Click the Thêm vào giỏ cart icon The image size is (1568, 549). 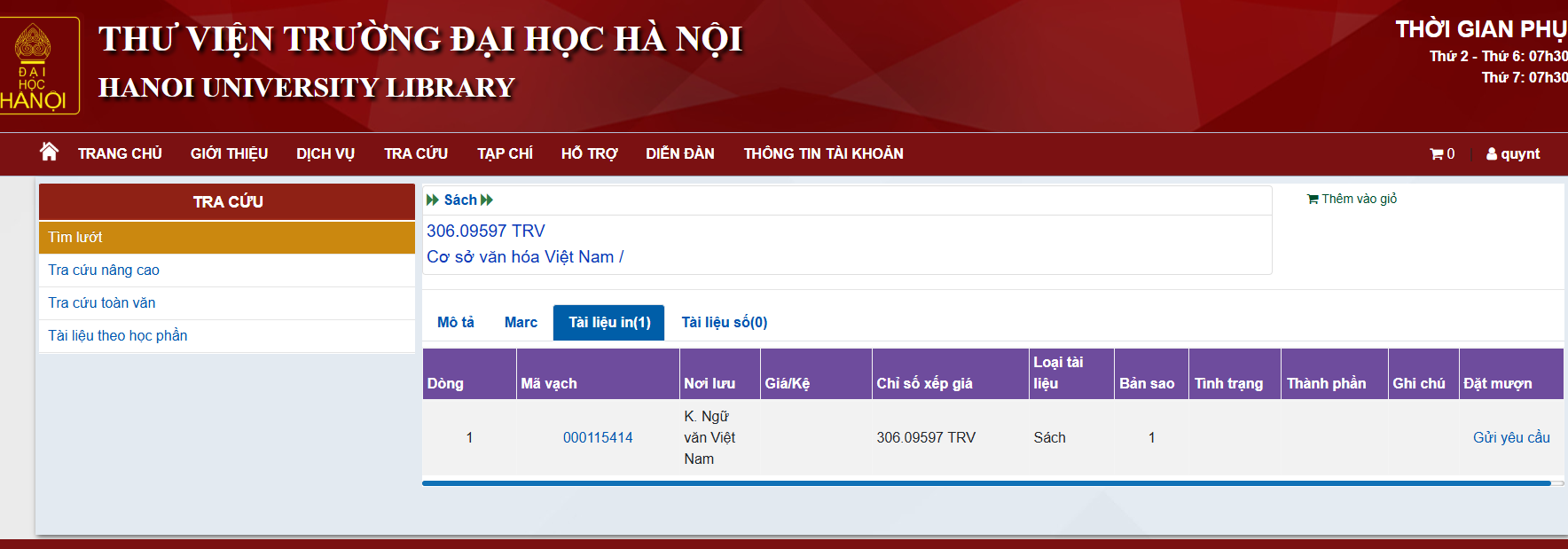[1313, 200]
